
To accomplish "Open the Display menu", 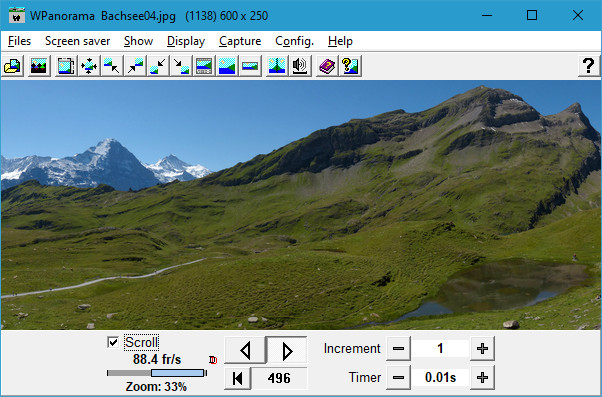I will [x=186, y=41].
